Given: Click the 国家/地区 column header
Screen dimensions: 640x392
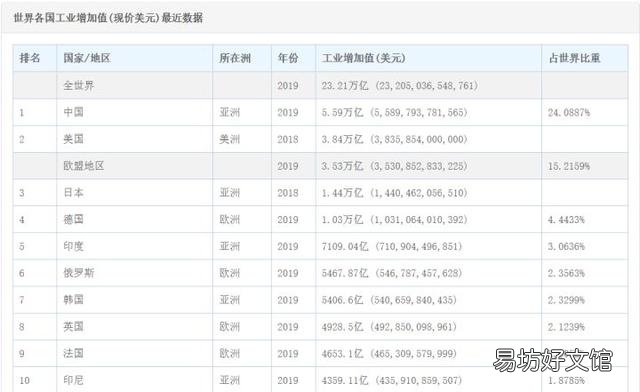Looking at the screenshot, I should [x=87, y=58].
